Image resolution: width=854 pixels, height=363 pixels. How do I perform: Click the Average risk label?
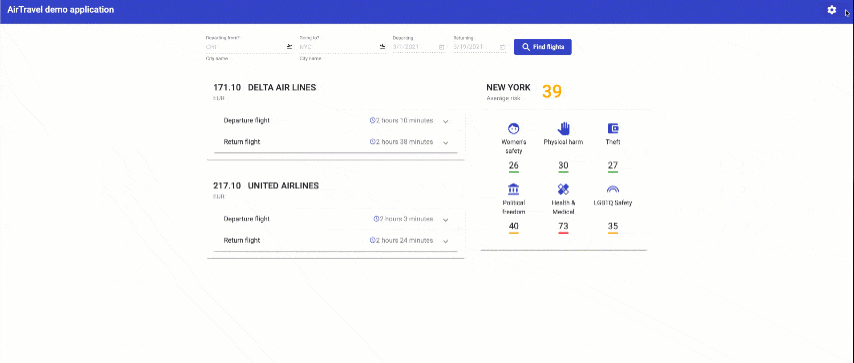503,99
